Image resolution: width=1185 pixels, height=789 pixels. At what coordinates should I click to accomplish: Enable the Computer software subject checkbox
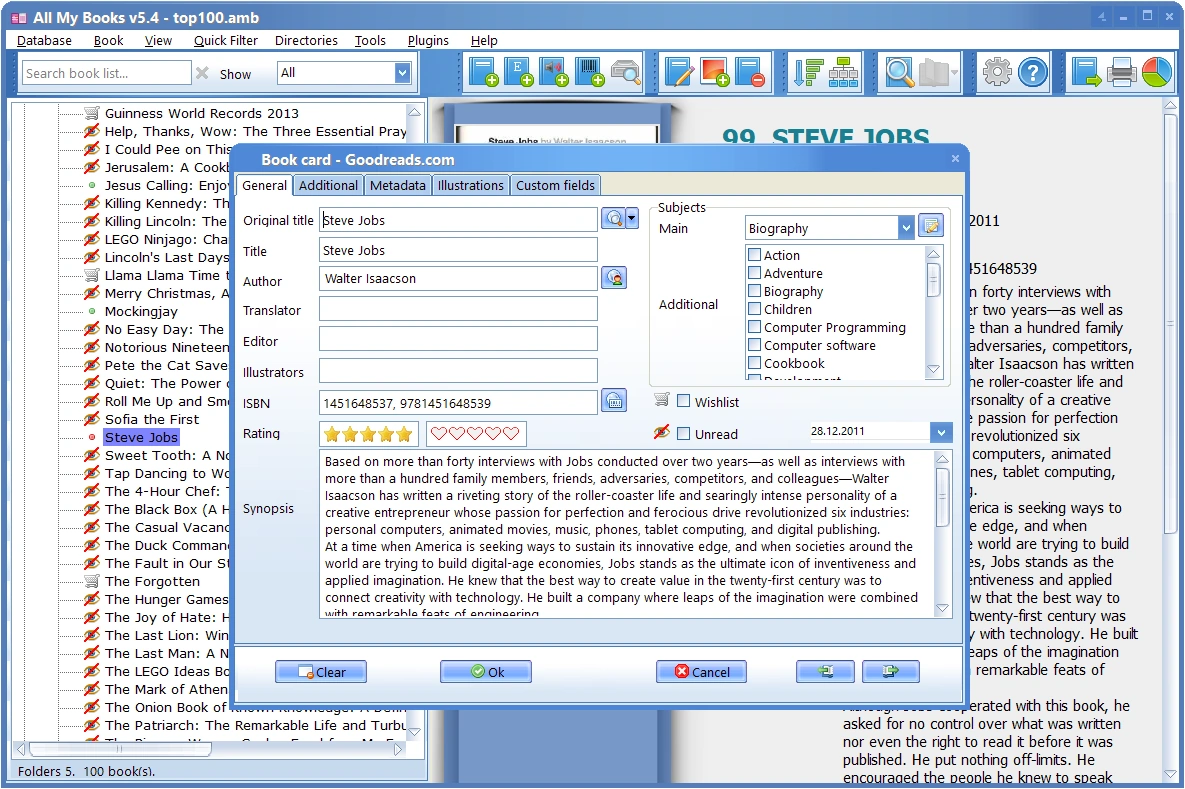click(x=754, y=345)
